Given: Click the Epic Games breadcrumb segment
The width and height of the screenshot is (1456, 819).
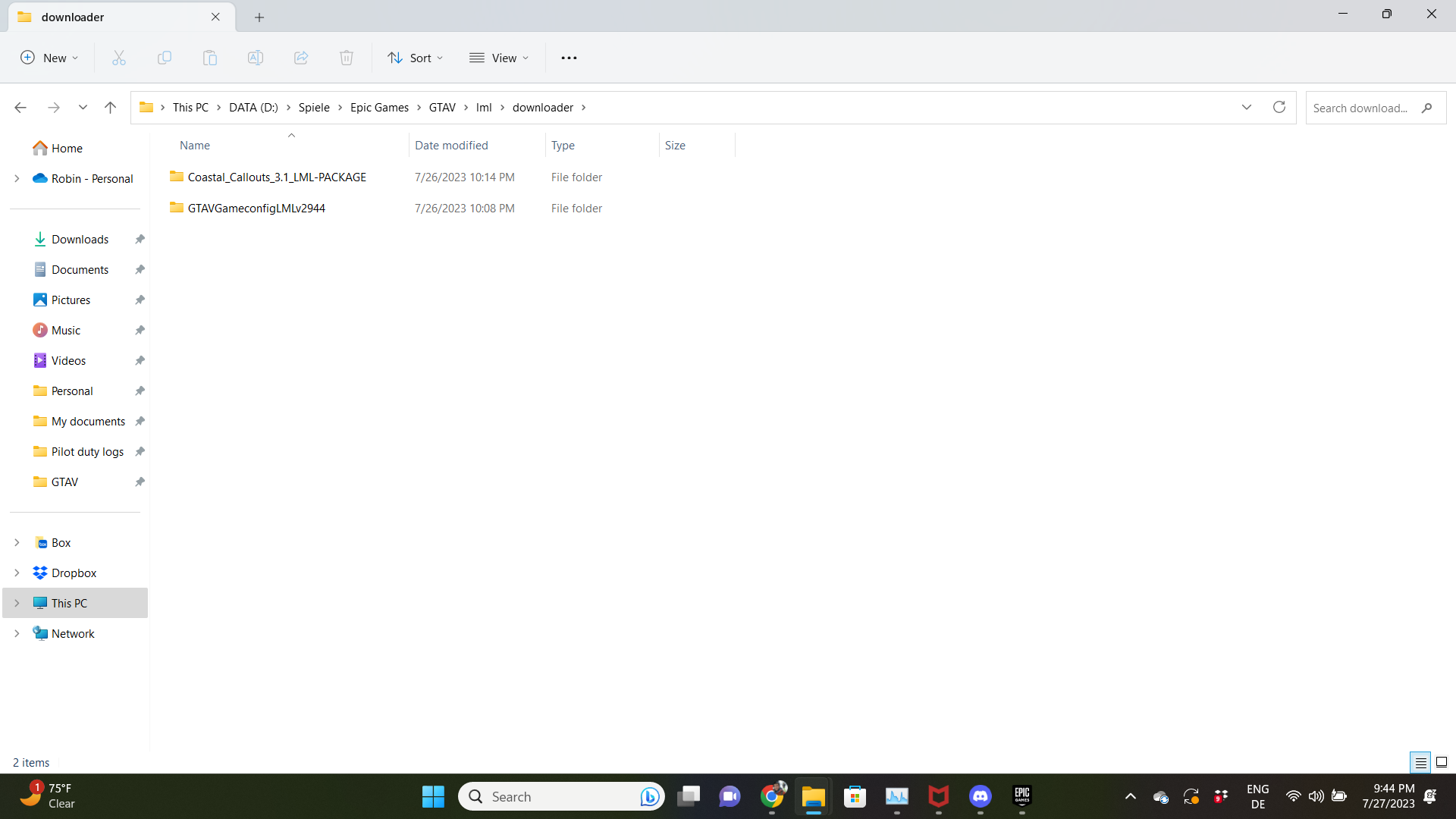Looking at the screenshot, I should 379,108.
